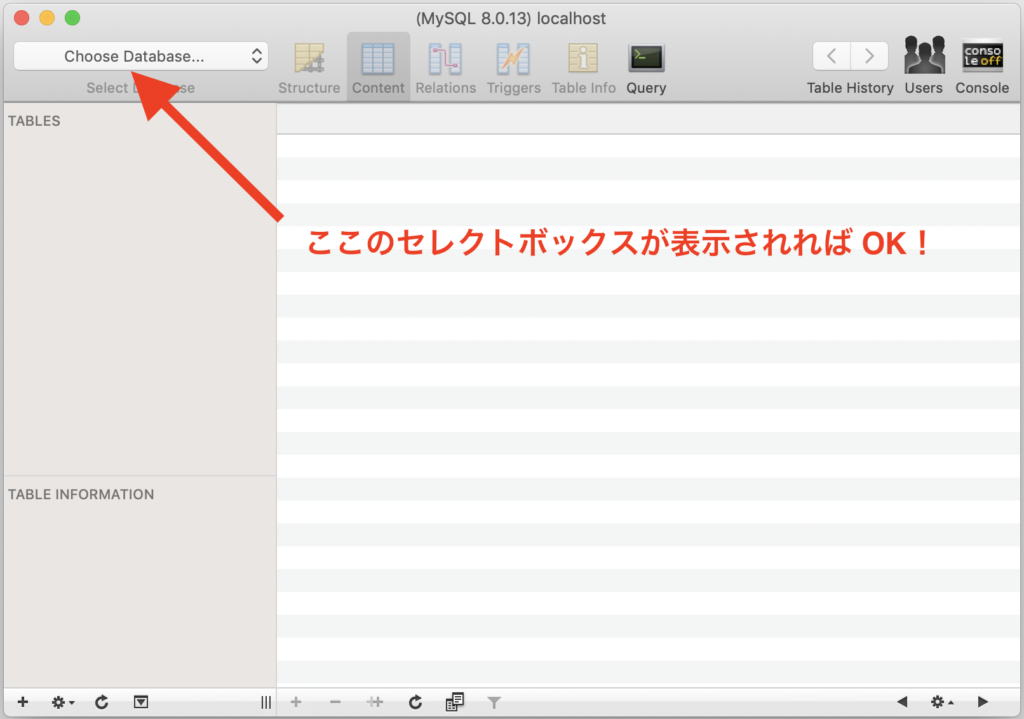Open the Triggers view
The width and height of the screenshot is (1024, 719).
pos(513,60)
